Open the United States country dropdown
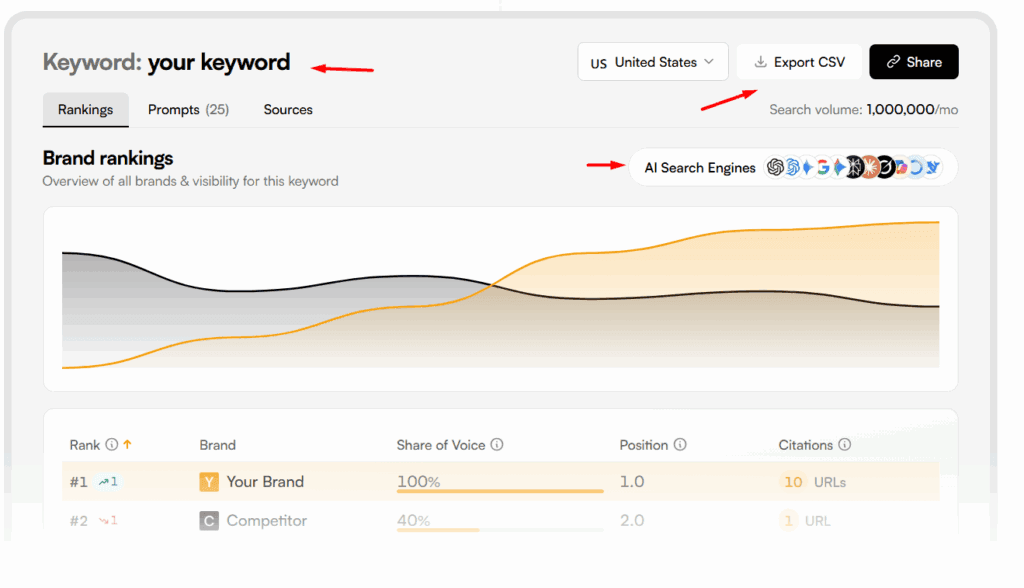 pos(653,62)
